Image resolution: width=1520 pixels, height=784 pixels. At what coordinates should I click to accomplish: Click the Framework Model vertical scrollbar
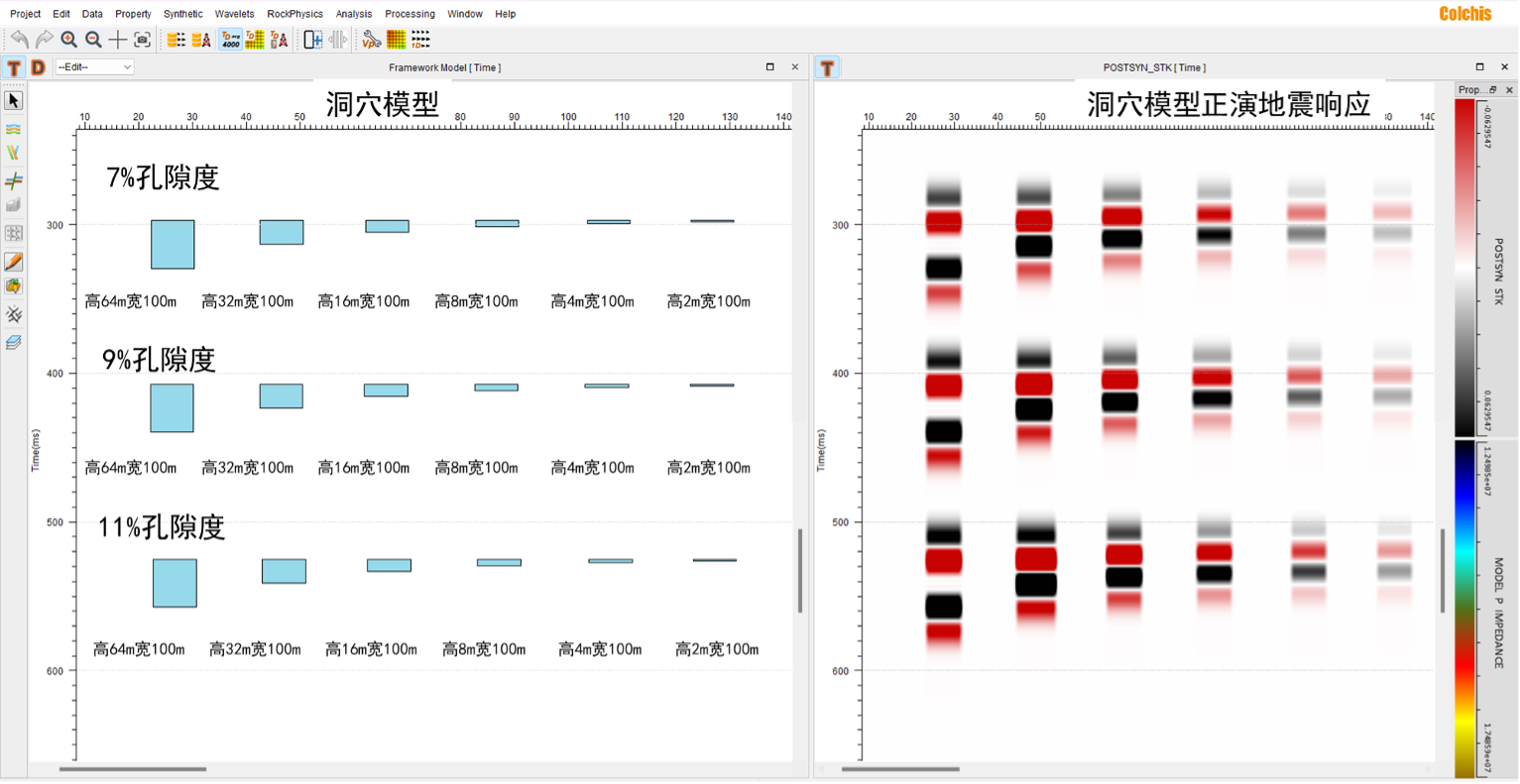tap(800, 571)
